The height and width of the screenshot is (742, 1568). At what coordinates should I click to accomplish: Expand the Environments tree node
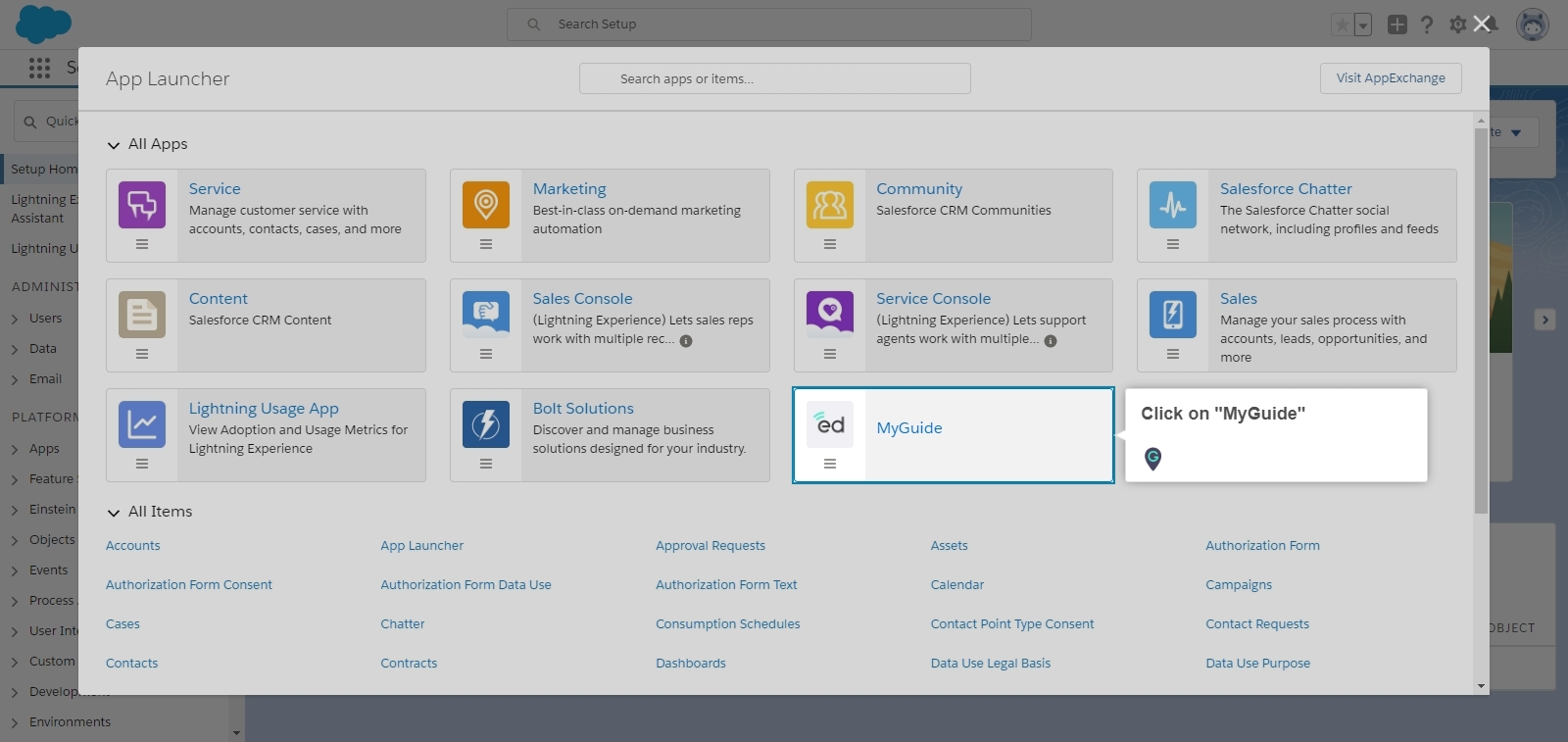tap(15, 722)
